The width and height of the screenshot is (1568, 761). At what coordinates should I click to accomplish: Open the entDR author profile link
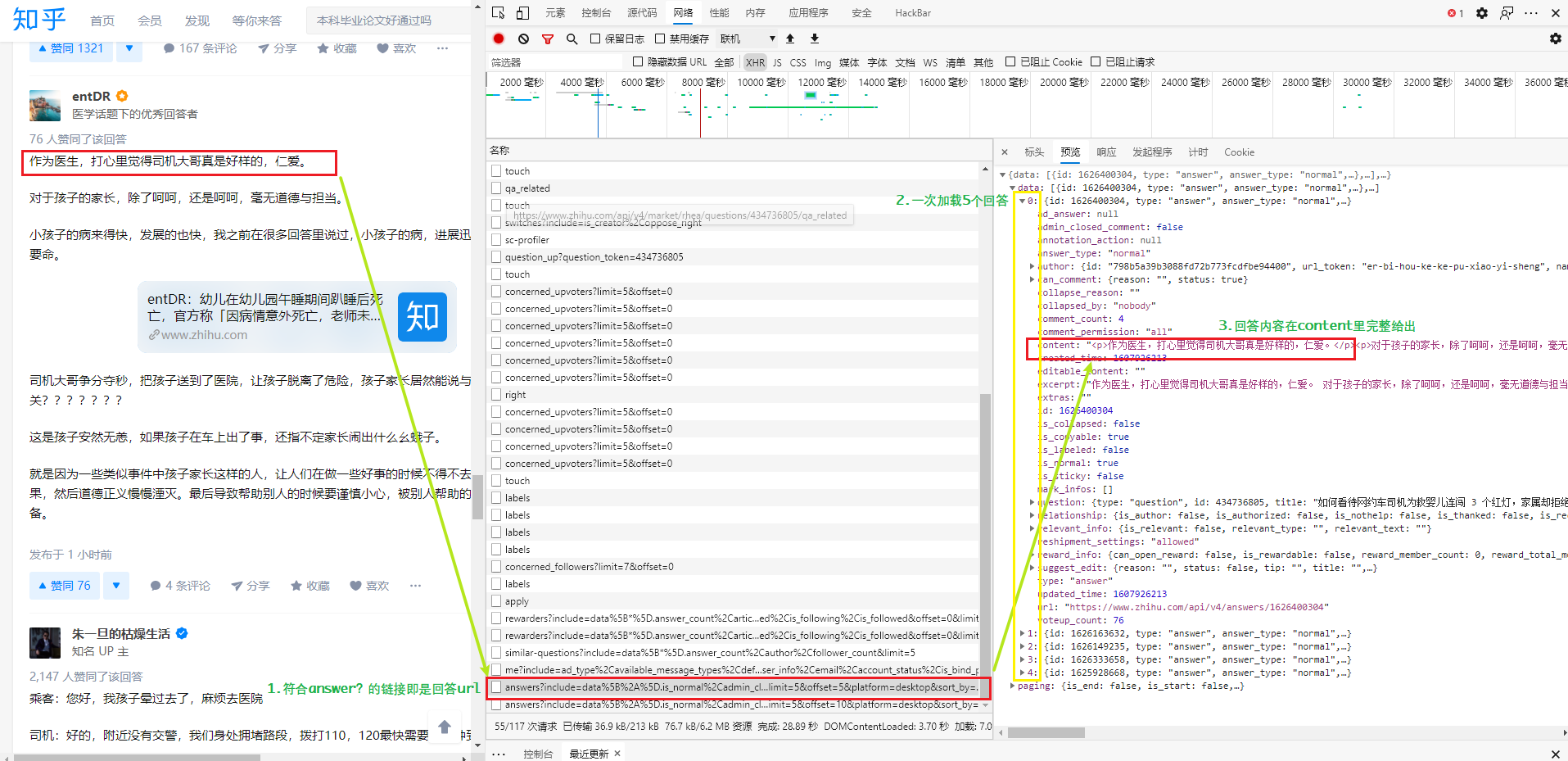tap(91, 96)
